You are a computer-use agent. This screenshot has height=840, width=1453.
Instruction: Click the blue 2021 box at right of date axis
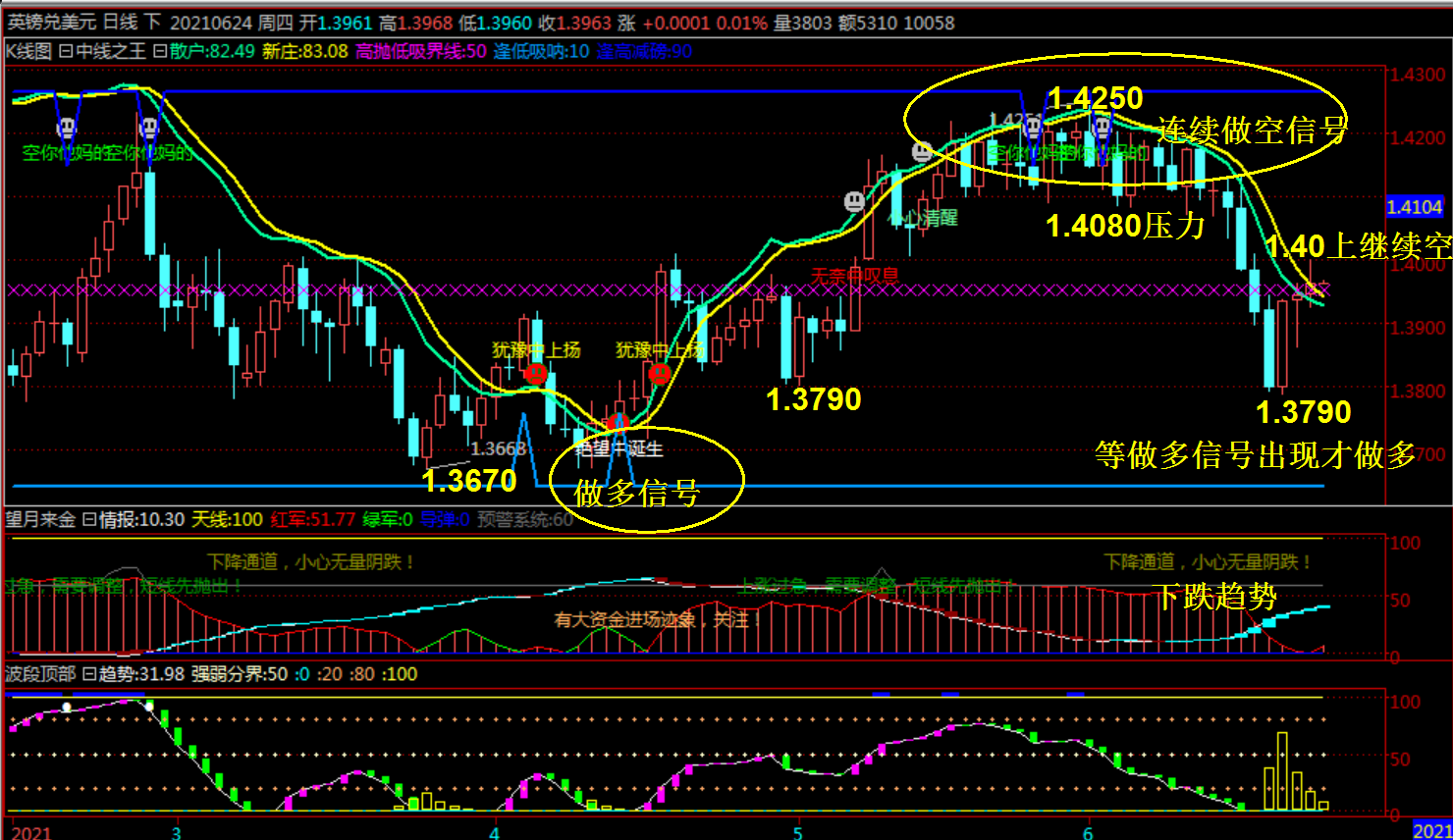click(1432, 831)
